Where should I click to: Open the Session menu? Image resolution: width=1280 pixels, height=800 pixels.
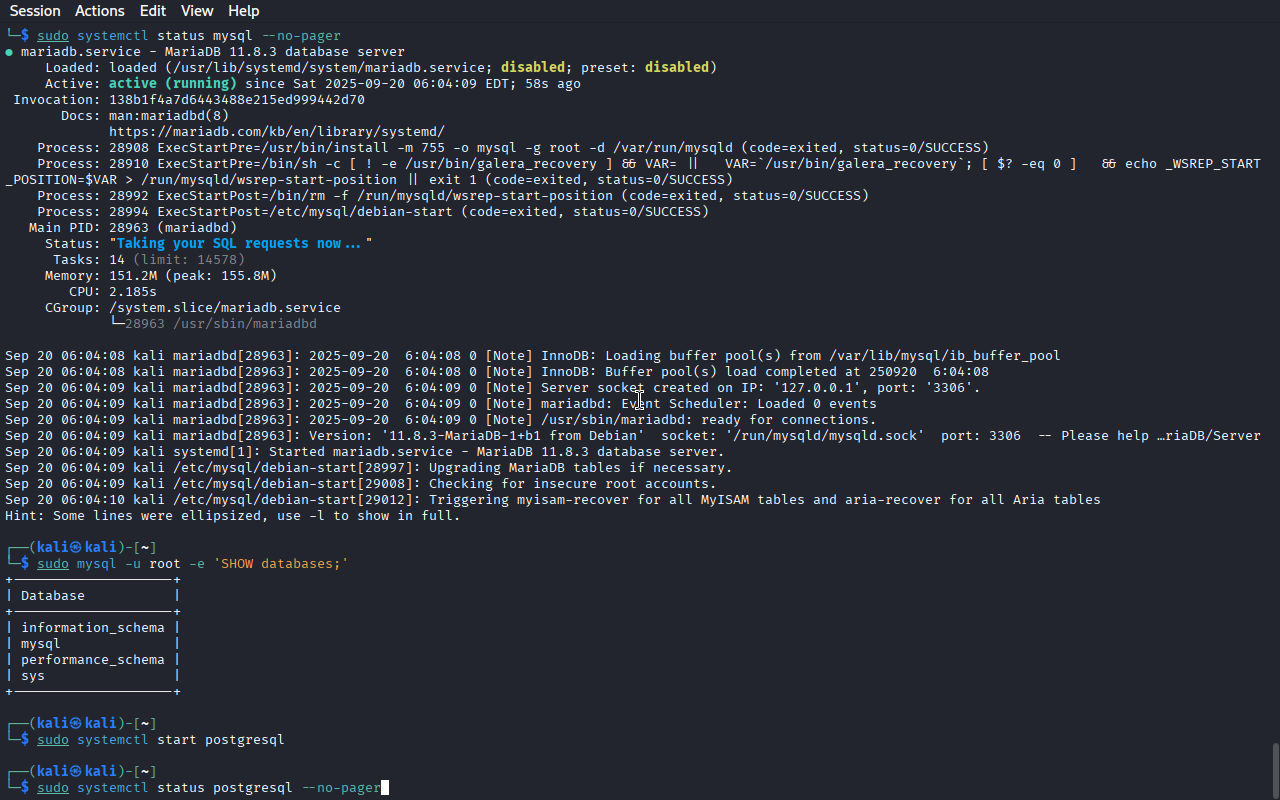pos(35,11)
